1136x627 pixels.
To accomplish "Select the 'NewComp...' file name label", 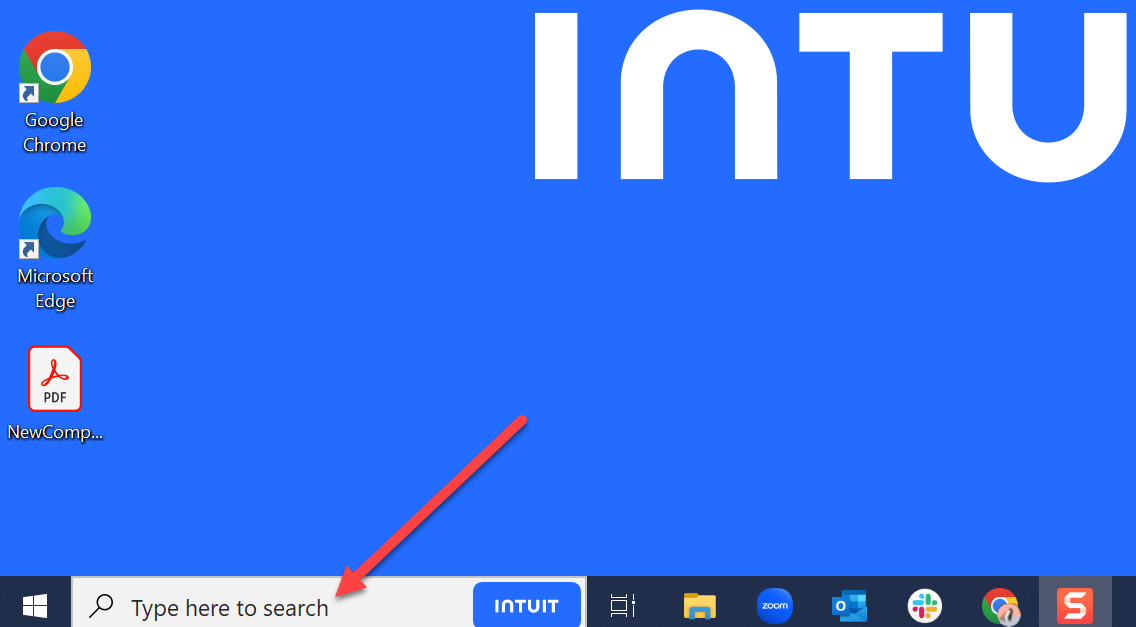I will (x=55, y=433).
